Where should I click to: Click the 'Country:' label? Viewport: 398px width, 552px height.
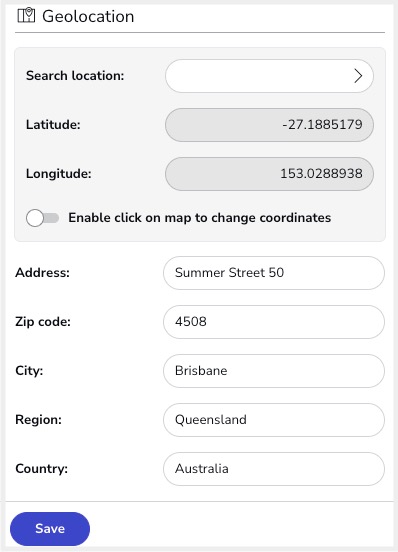[x=42, y=469]
